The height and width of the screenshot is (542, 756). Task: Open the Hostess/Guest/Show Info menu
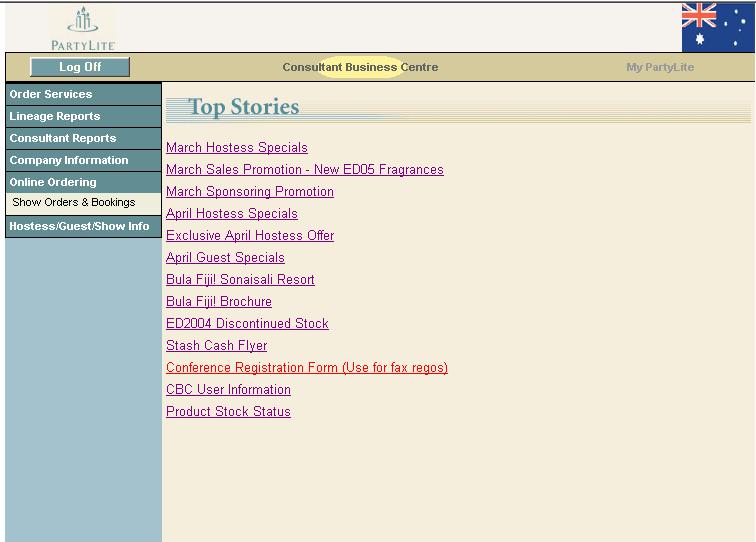tap(83, 226)
